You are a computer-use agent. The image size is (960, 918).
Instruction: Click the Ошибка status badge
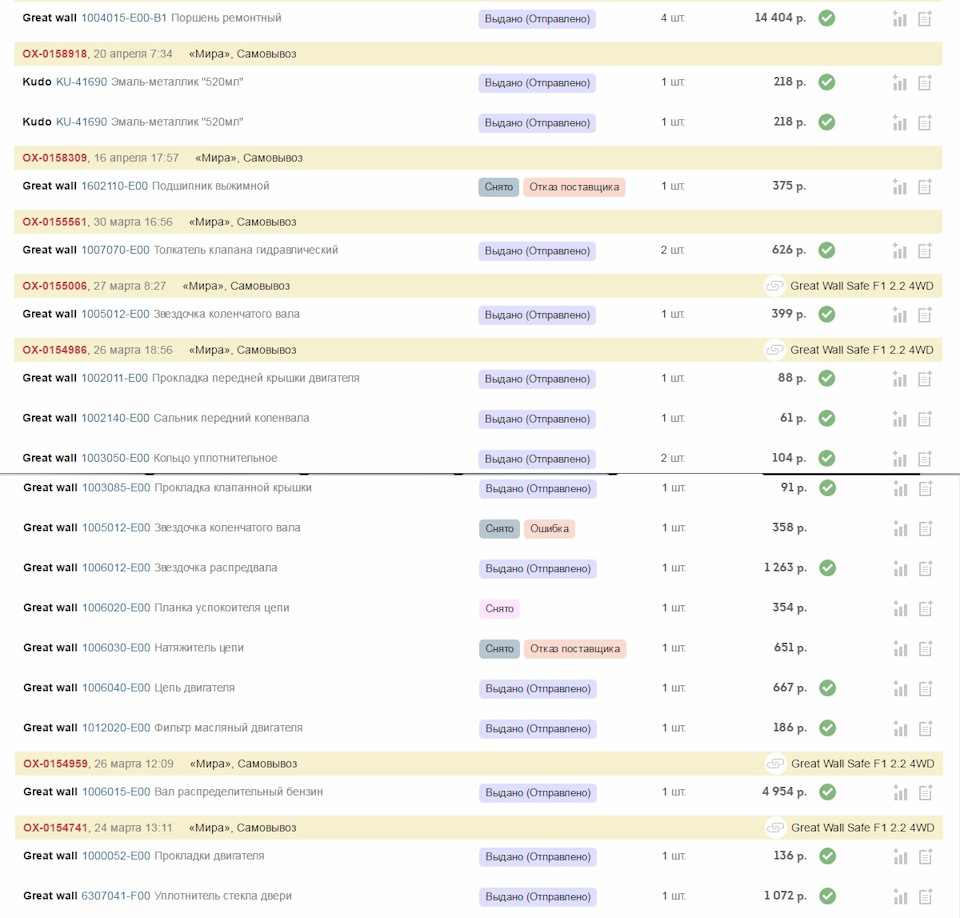tap(549, 529)
